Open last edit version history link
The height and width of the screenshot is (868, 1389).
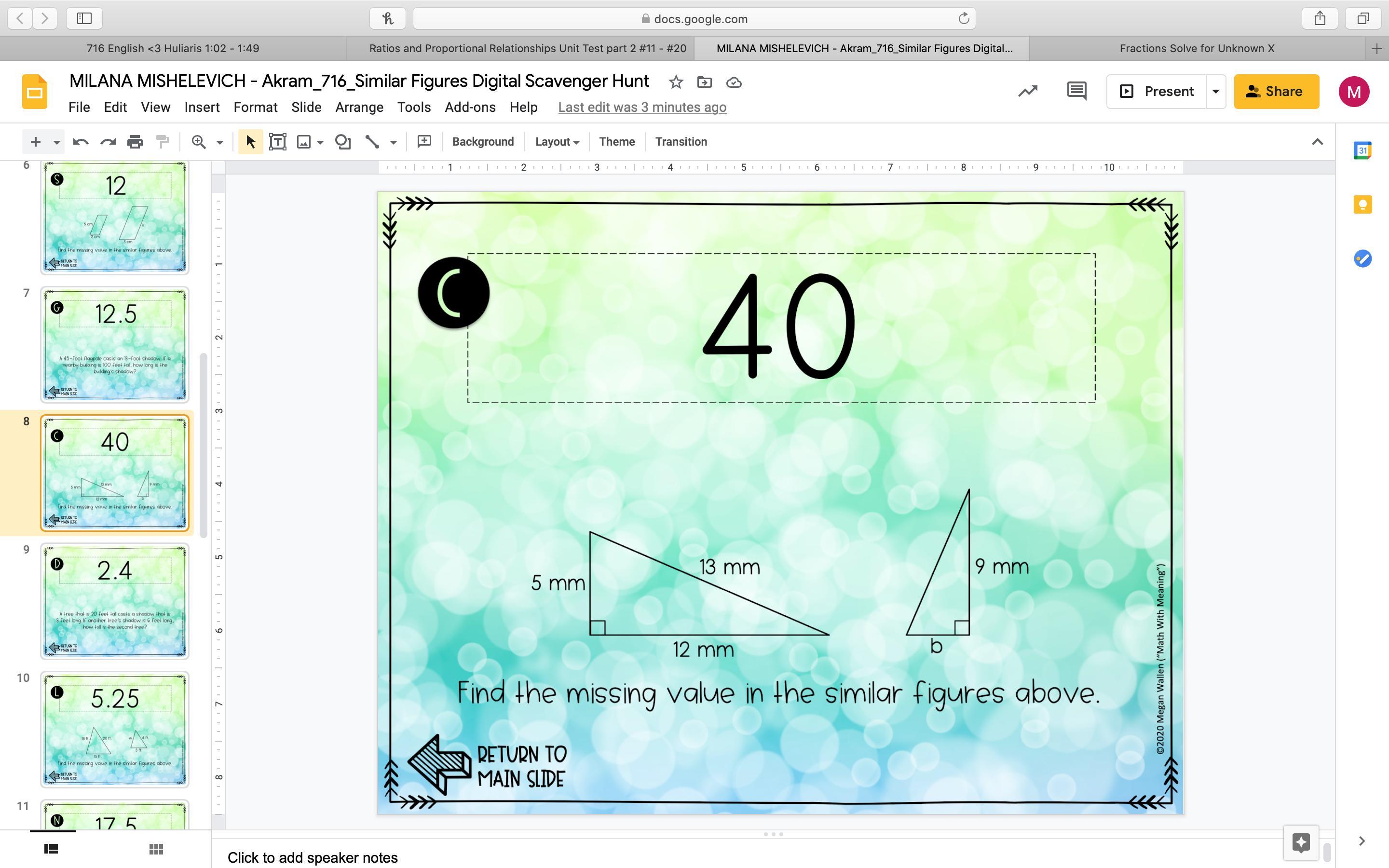point(642,108)
